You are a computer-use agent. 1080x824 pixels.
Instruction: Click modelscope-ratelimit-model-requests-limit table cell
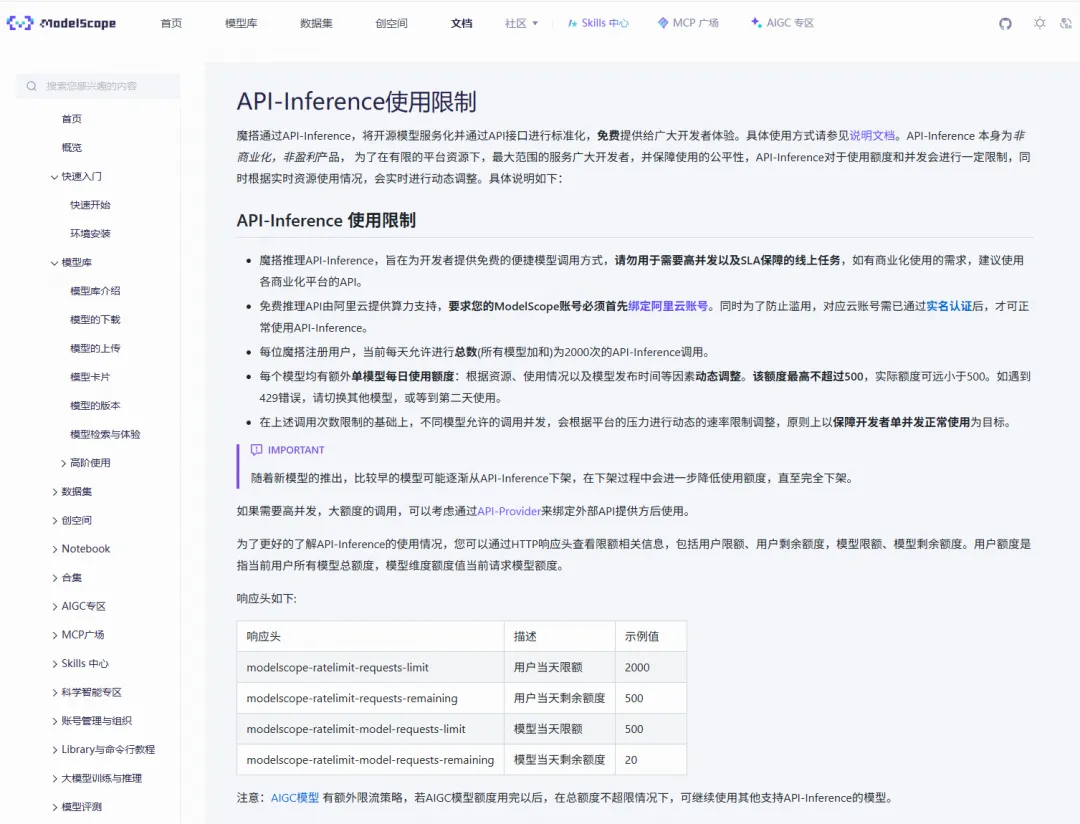(371, 729)
